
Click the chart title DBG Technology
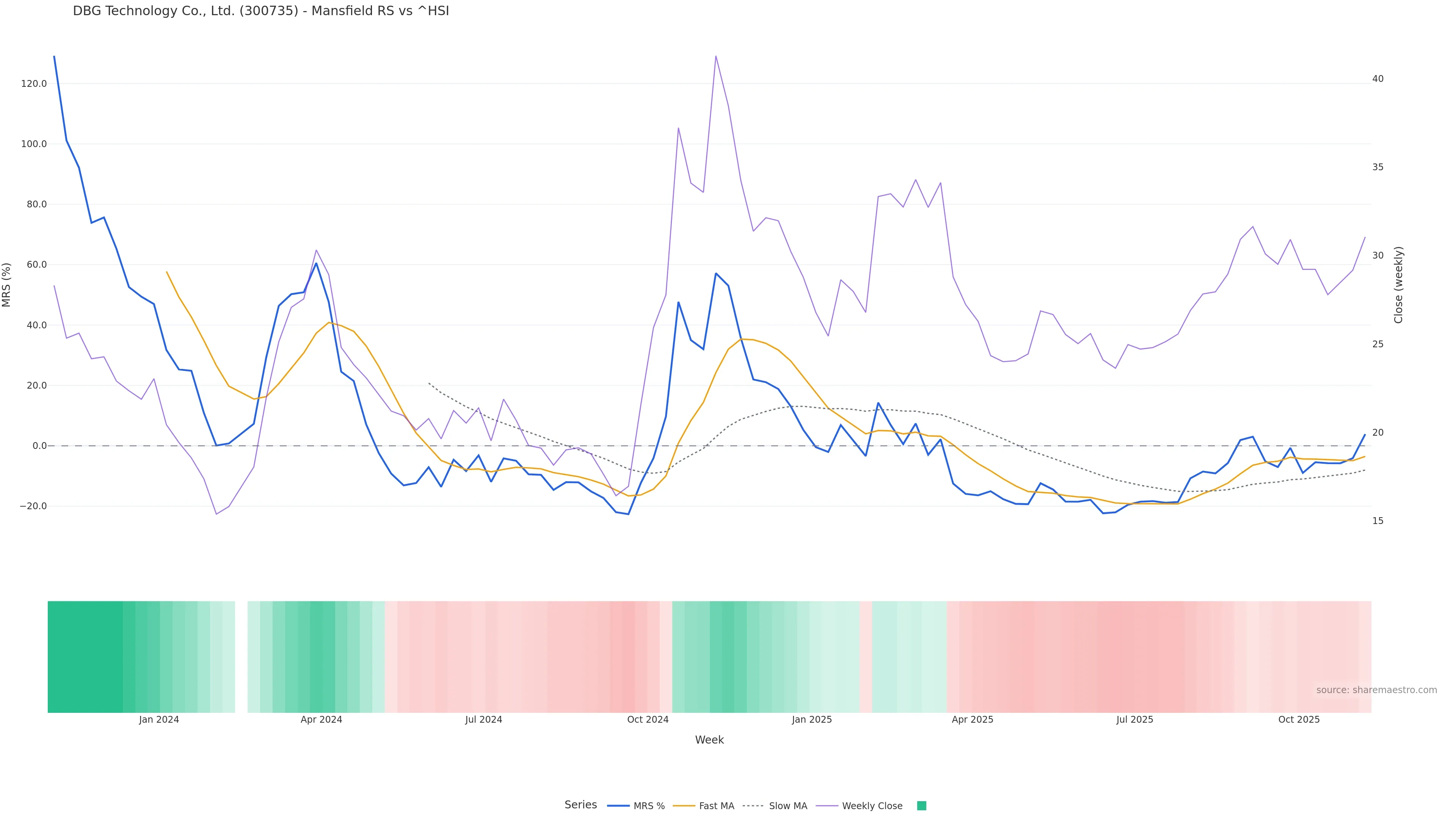260,11
